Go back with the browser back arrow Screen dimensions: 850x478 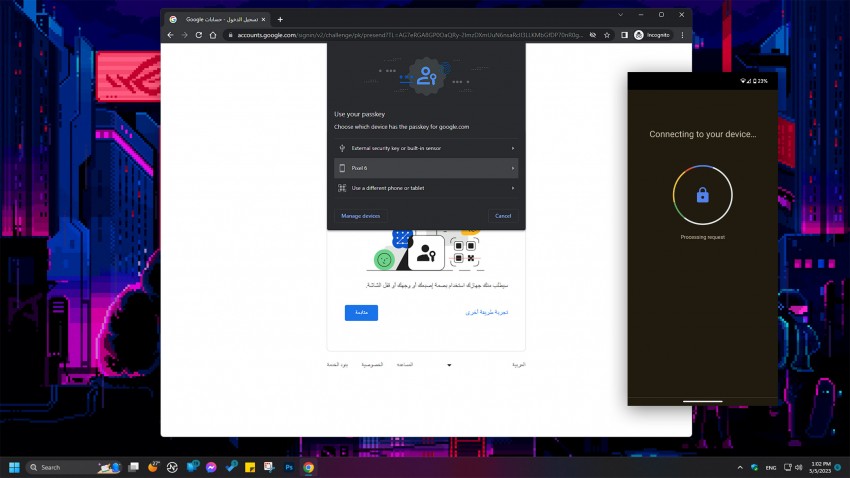170,35
